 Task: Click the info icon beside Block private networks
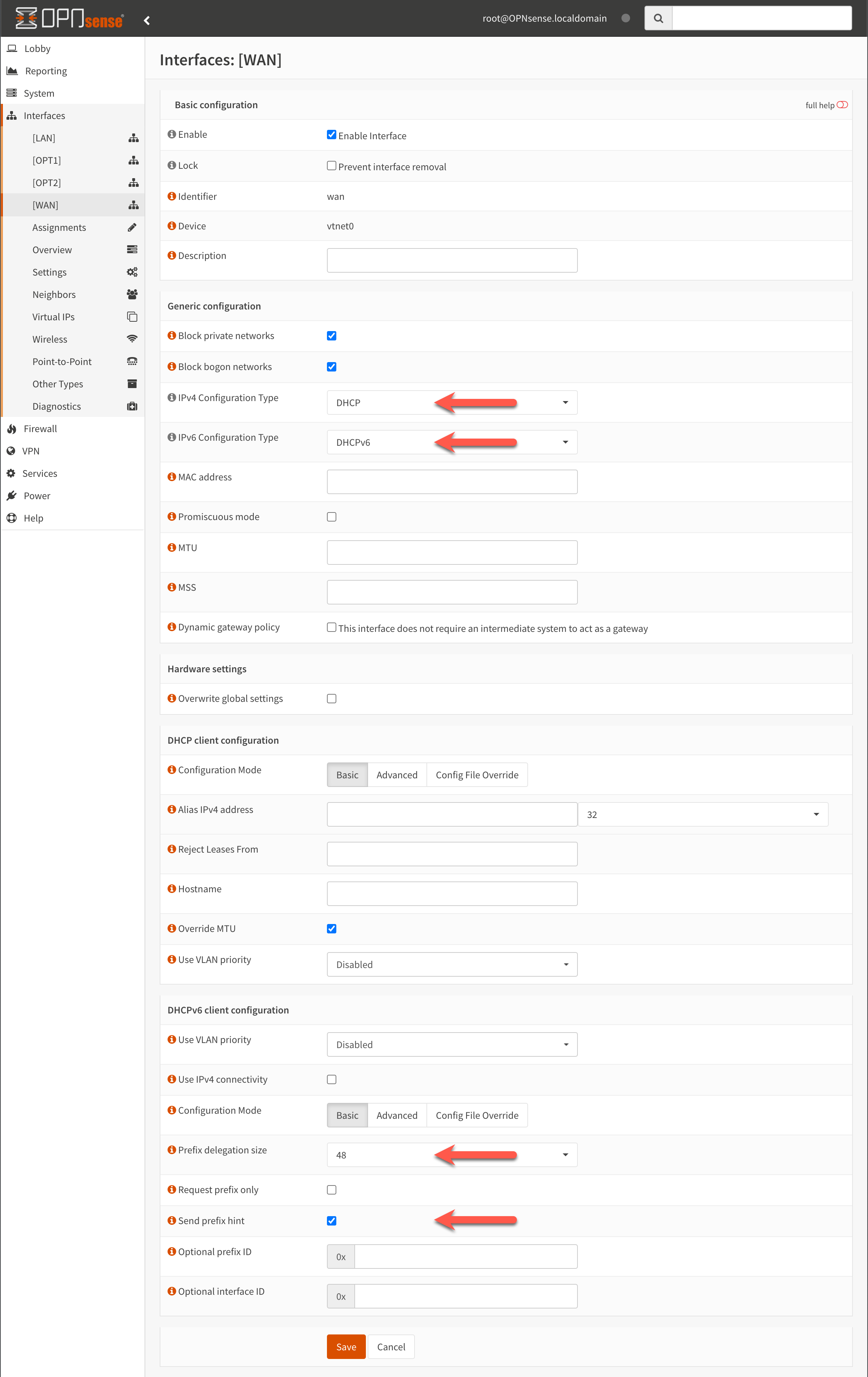point(172,335)
